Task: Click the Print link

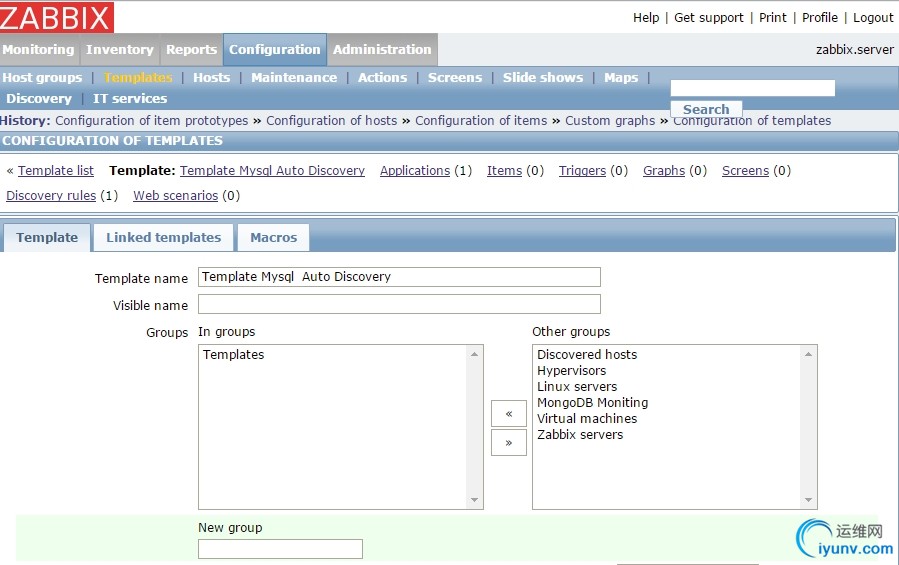Action: (x=773, y=18)
